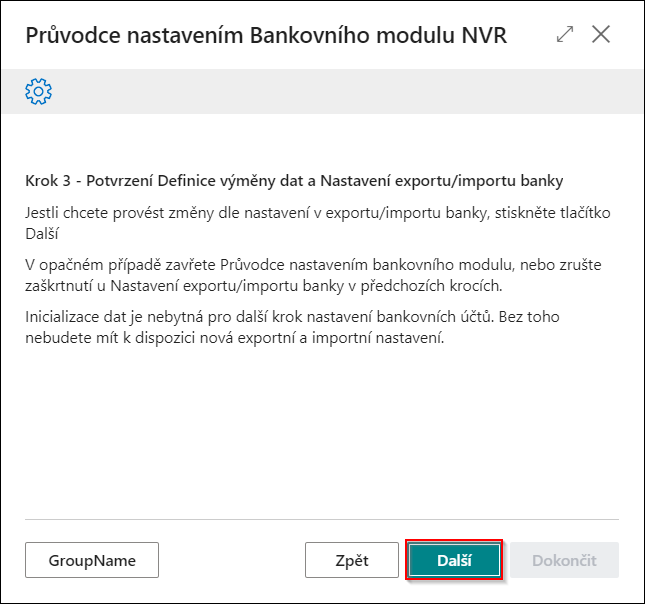Click the paragraph starting with Jestli chcete provést
The image size is (645, 604).
click(318, 223)
